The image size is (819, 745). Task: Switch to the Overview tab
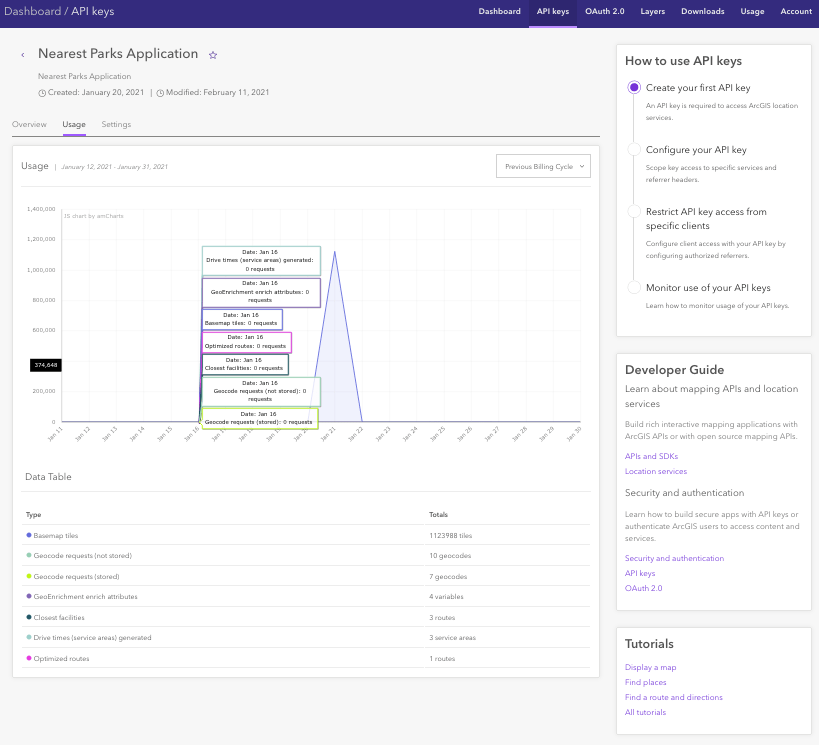pos(29,125)
